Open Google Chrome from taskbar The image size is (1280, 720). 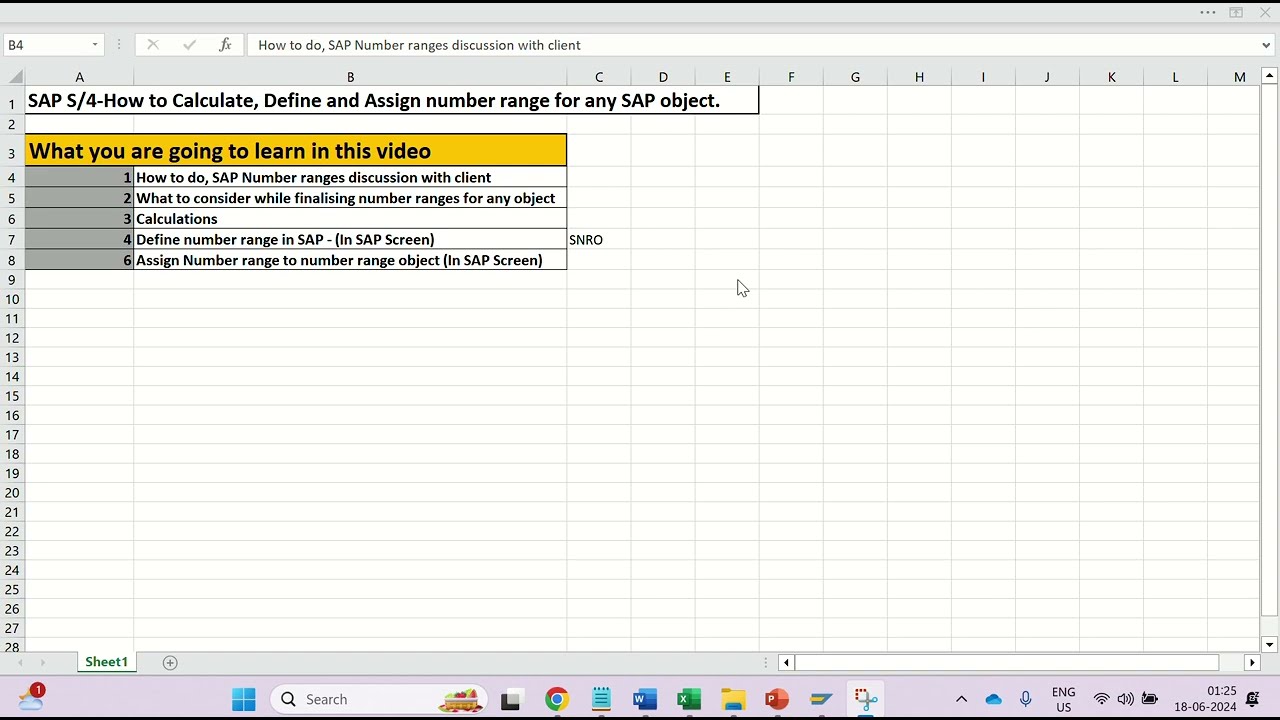pyautogui.click(x=557, y=699)
